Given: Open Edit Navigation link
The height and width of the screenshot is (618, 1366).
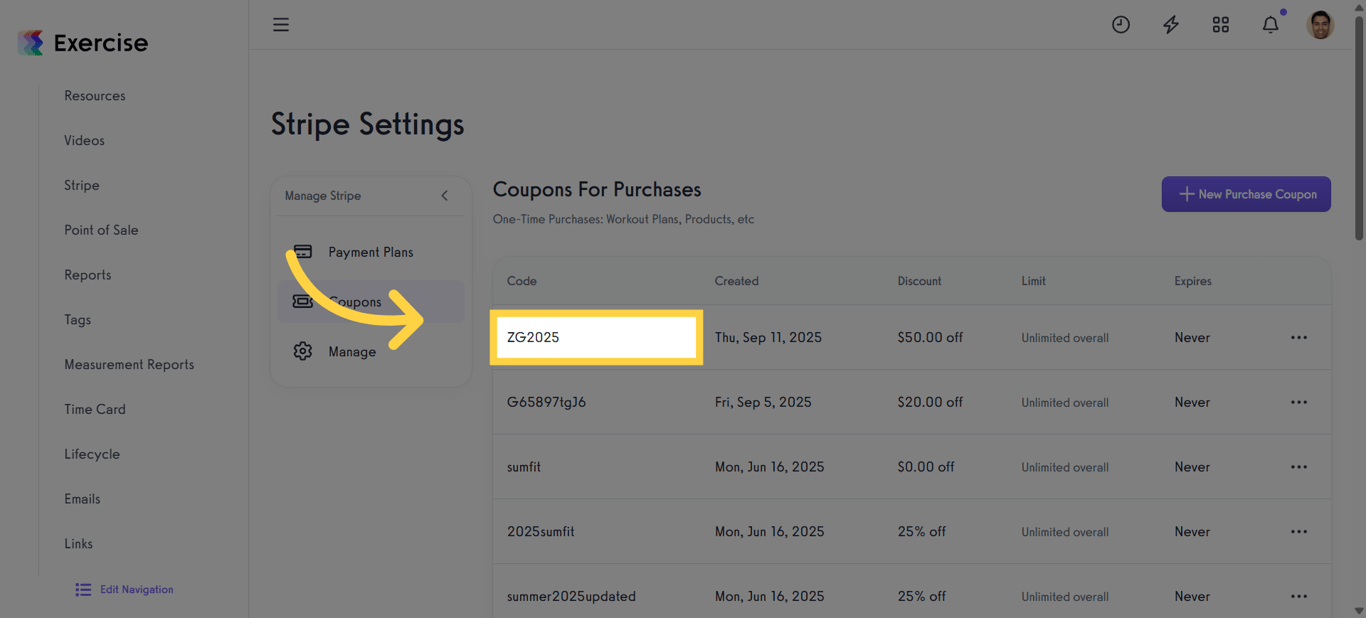Looking at the screenshot, I should point(136,589).
